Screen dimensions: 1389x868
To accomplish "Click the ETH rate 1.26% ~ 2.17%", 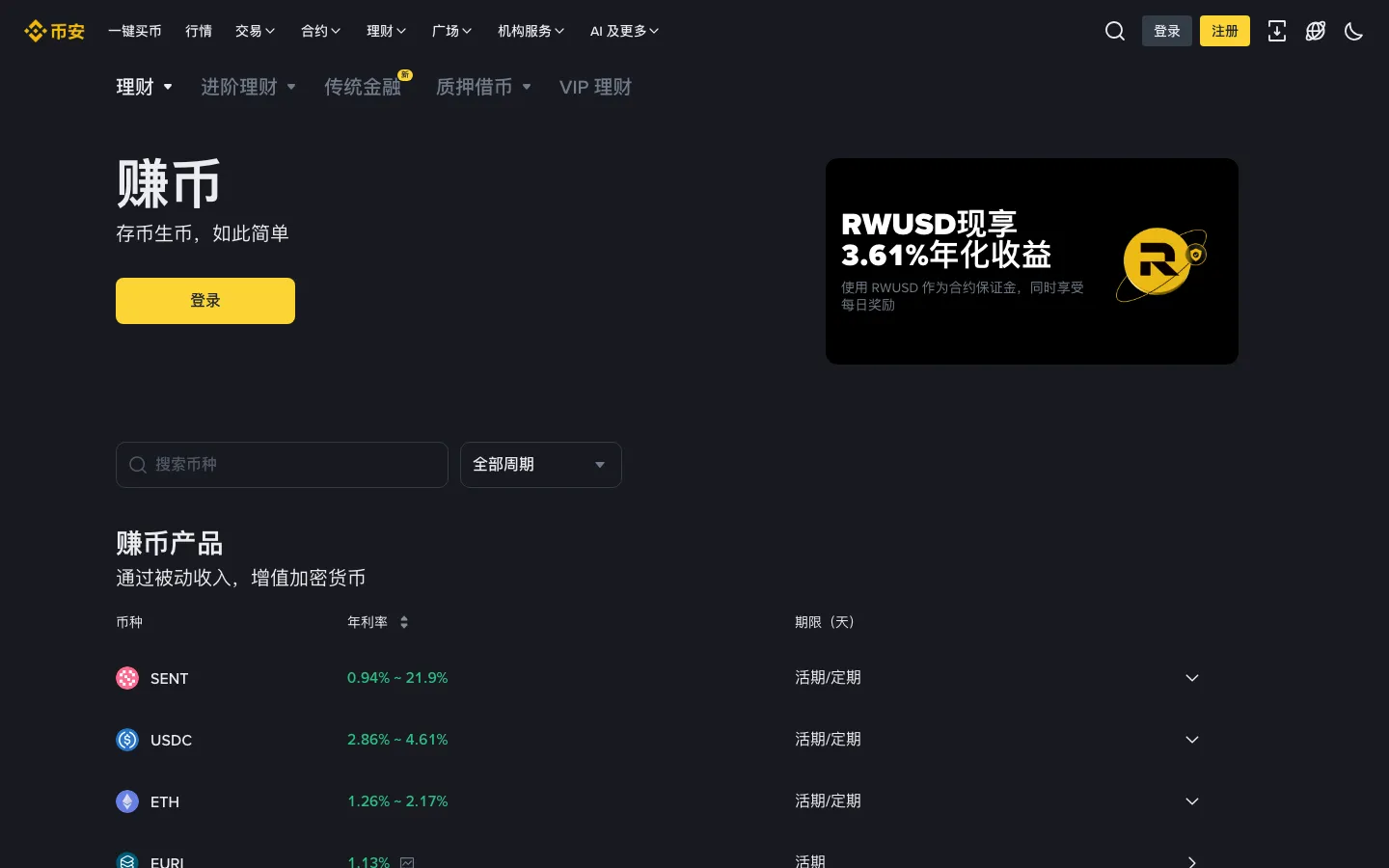I will point(397,801).
